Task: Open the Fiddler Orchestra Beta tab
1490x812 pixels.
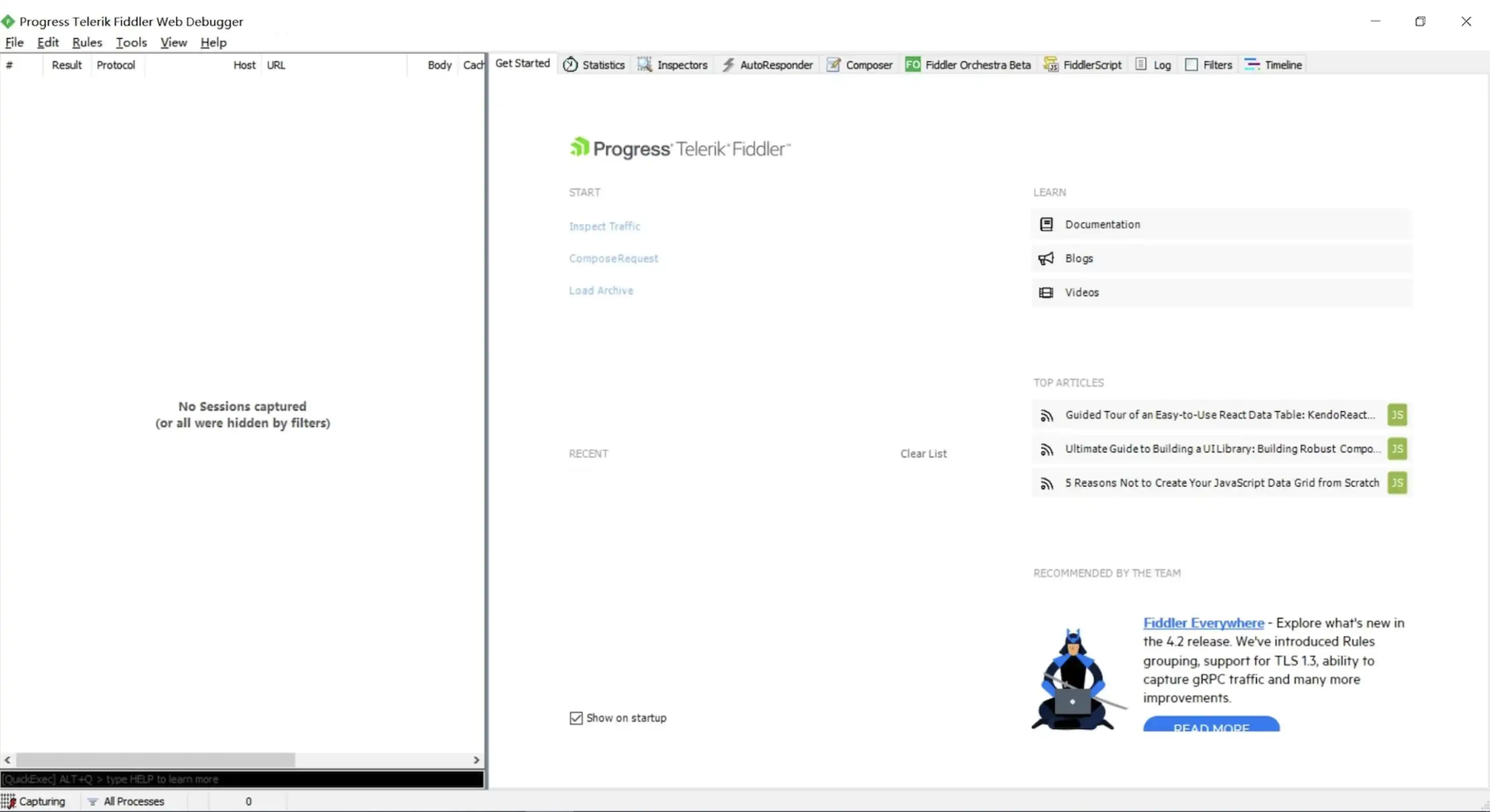Action: pyautogui.click(x=968, y=65)
